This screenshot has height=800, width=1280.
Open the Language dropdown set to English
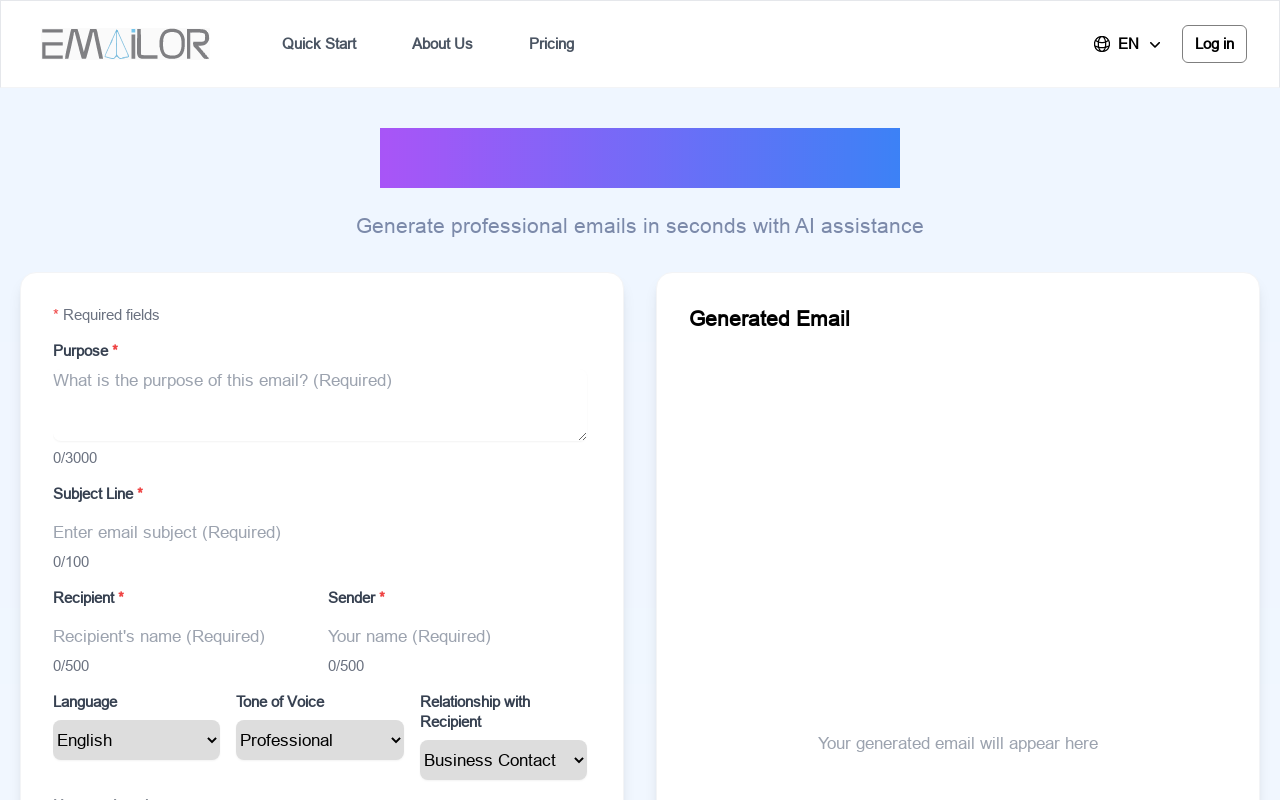click(136, 740)
